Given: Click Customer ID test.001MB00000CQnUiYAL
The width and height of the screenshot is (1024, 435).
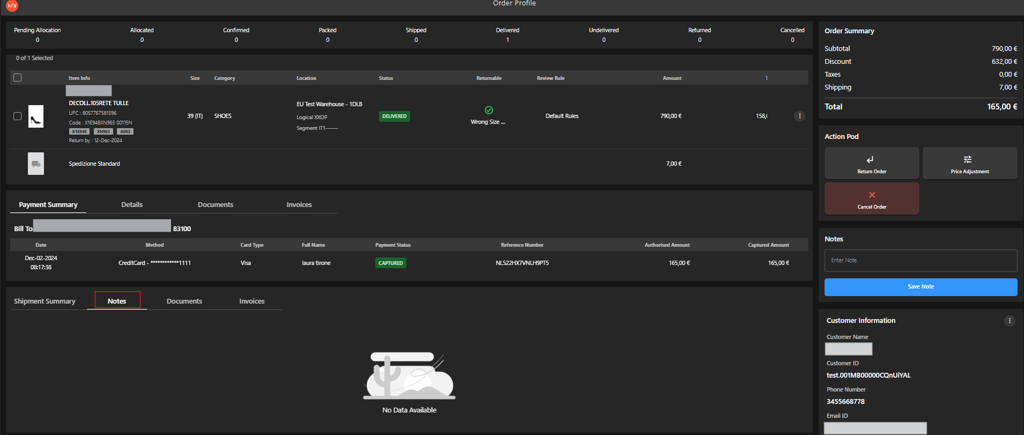Looking at the screenshot, I should (x=869, y=376).
